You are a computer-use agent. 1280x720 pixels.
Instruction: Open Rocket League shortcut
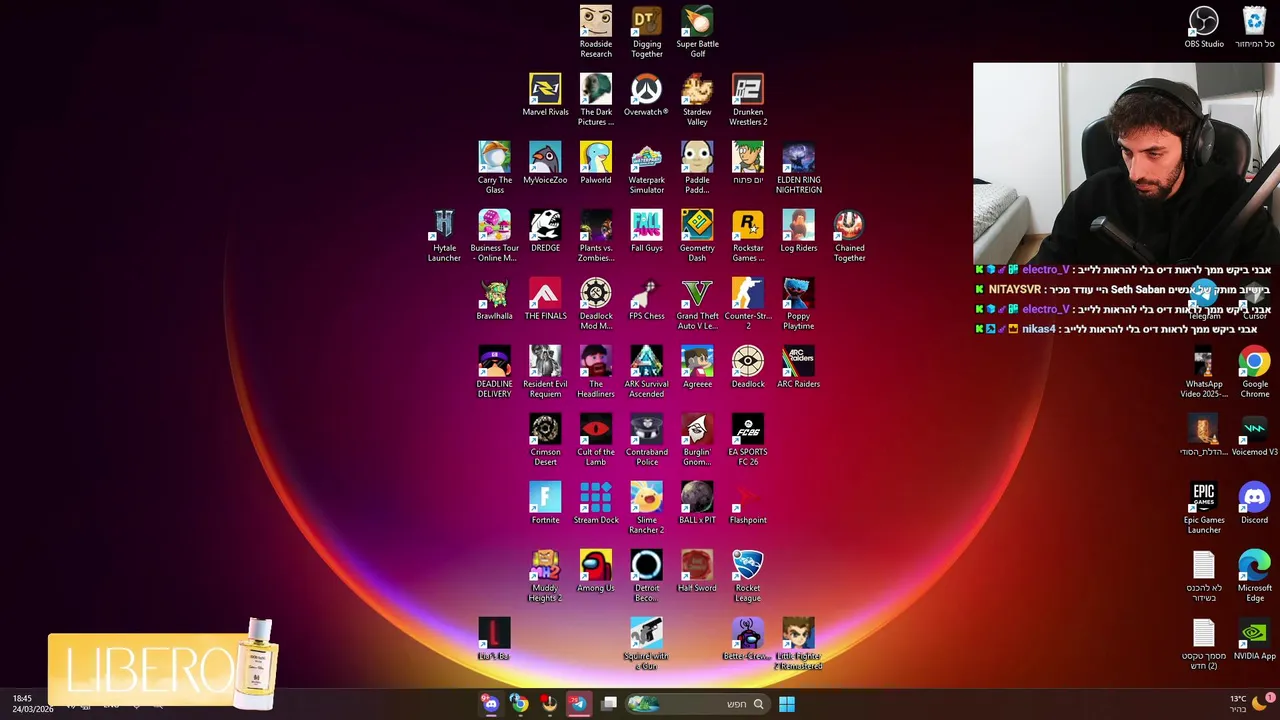click(x=748, y=576)
